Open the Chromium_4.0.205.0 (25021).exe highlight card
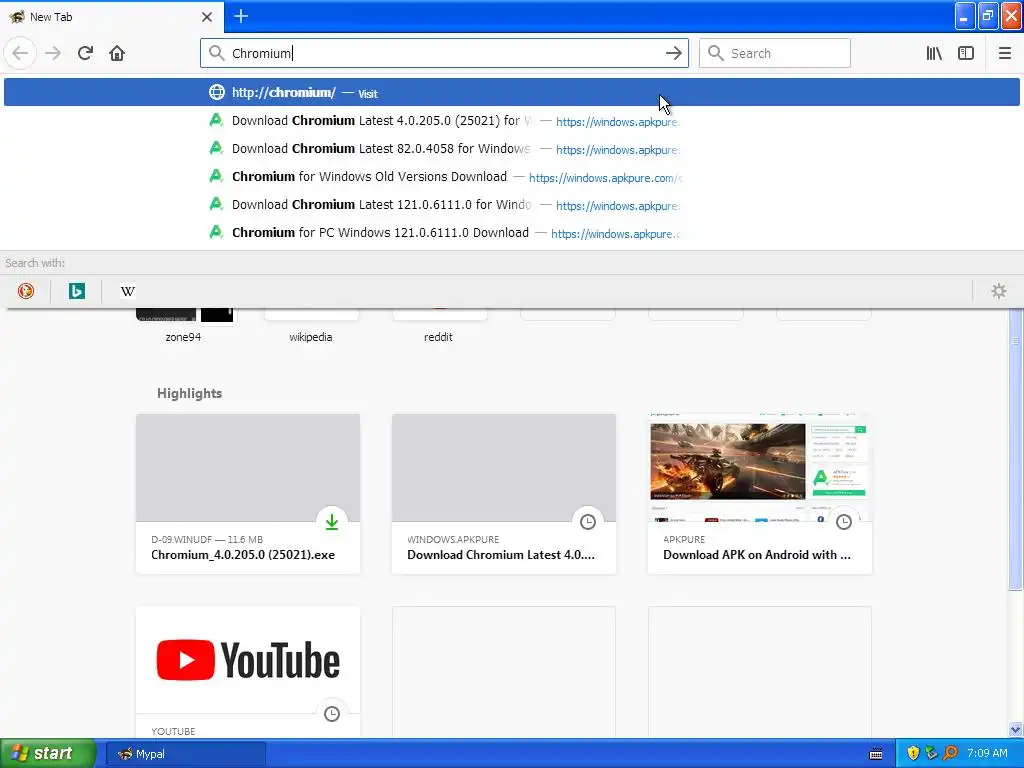This screenshot has height=768, width=1024. 248,494
